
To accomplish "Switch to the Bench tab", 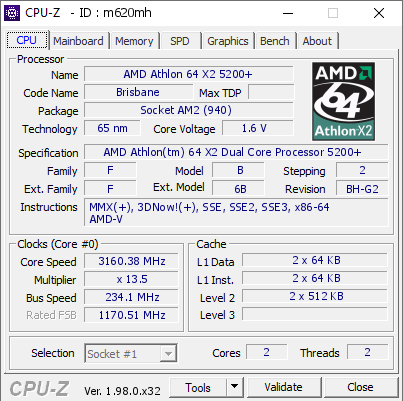I will coord(275,41).
